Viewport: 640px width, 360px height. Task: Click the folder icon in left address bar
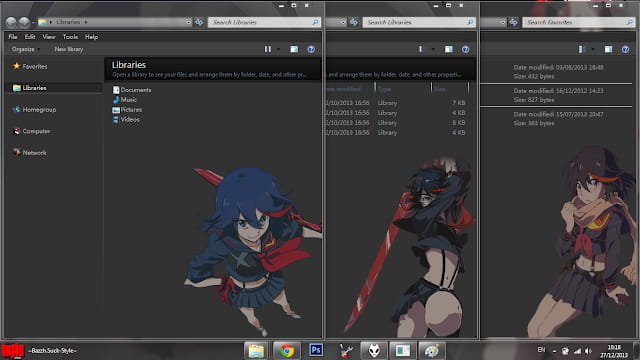click(x=42, y=22)
